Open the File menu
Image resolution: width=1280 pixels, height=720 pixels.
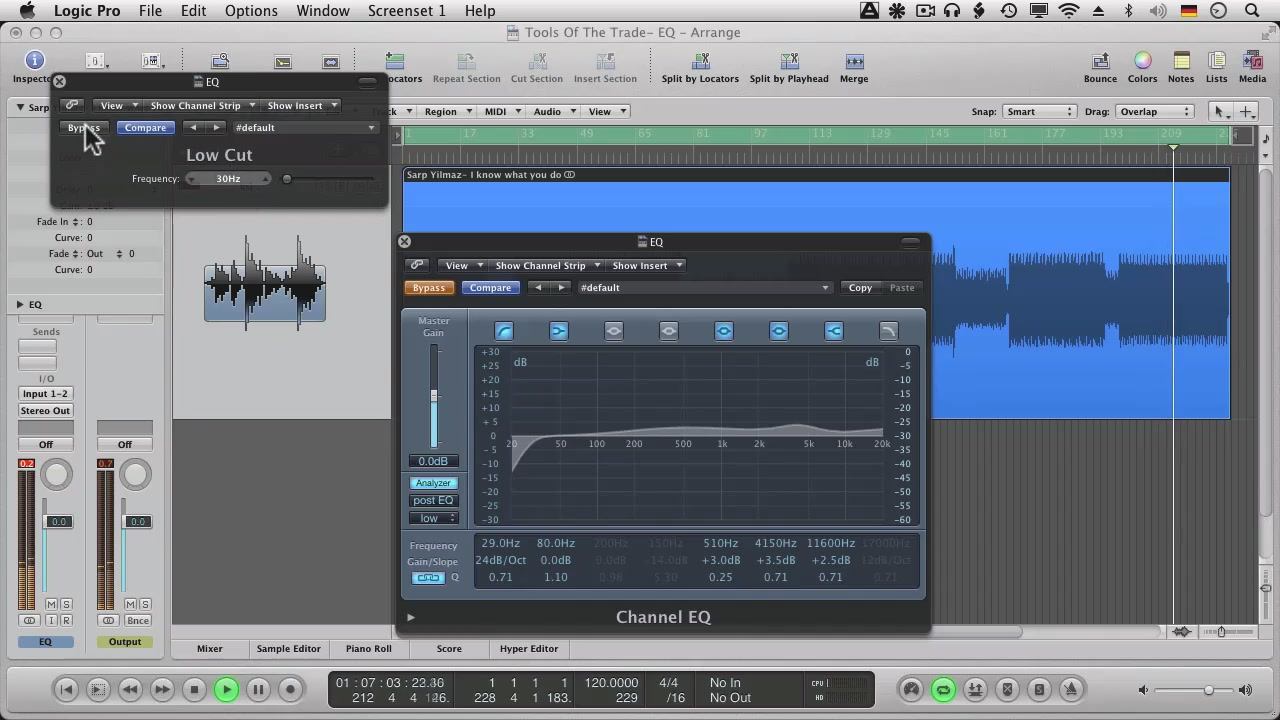click(150, 11)
